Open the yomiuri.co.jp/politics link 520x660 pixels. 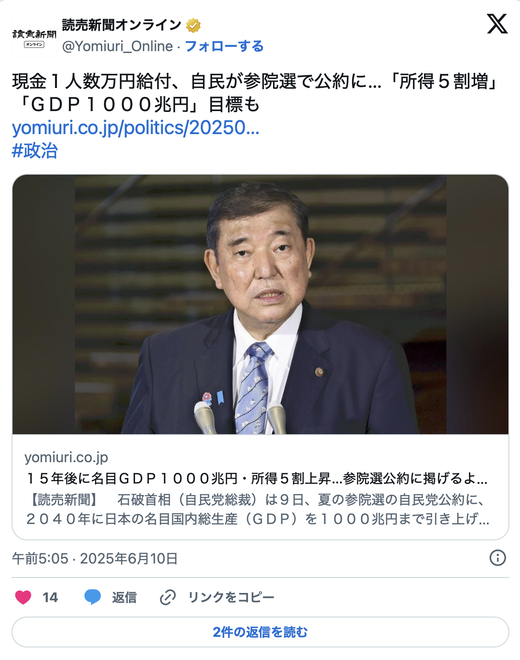(136, 128)
